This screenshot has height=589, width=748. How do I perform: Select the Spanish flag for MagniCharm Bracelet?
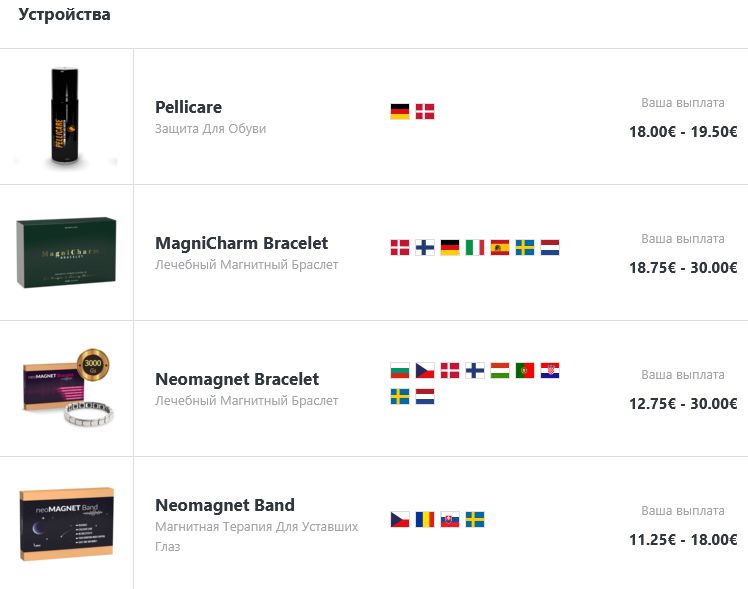(x=500, y=247)
